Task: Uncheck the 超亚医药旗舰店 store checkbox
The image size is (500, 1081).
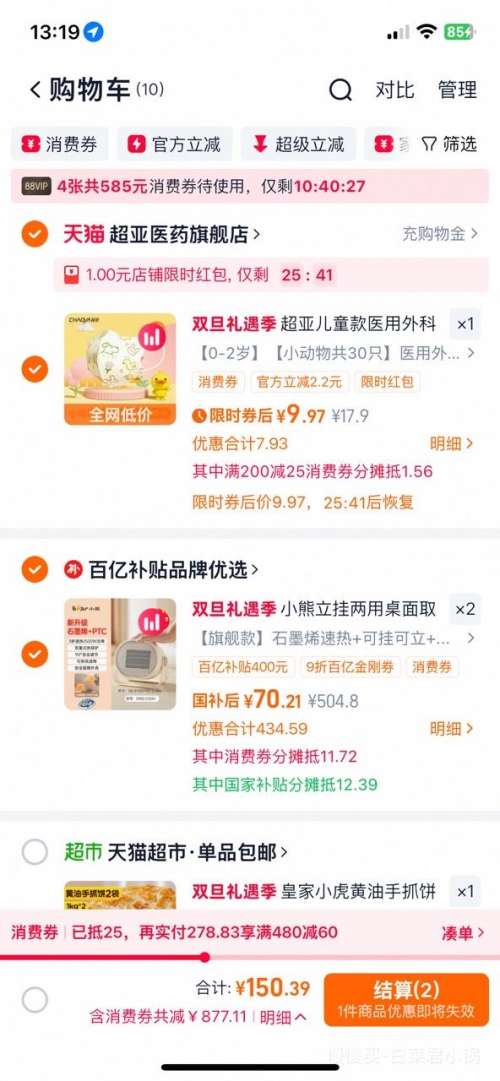Action: 34,234
